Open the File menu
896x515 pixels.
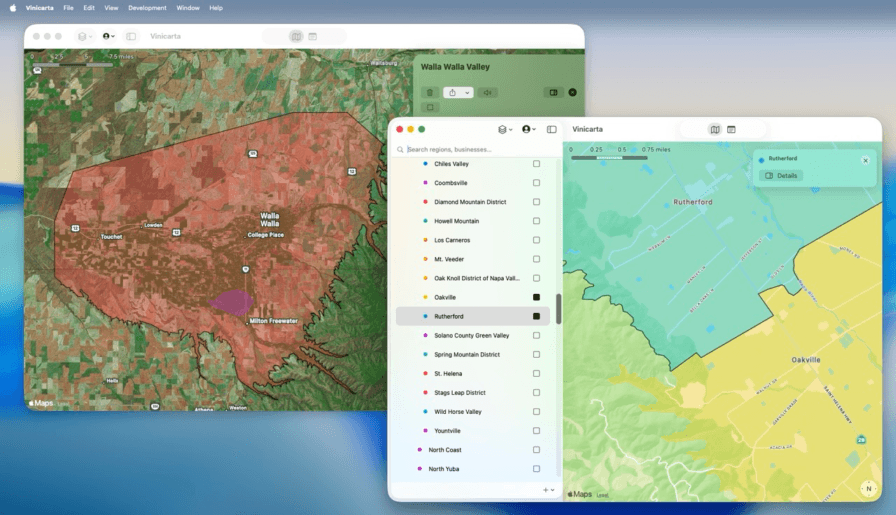(69, 8)
